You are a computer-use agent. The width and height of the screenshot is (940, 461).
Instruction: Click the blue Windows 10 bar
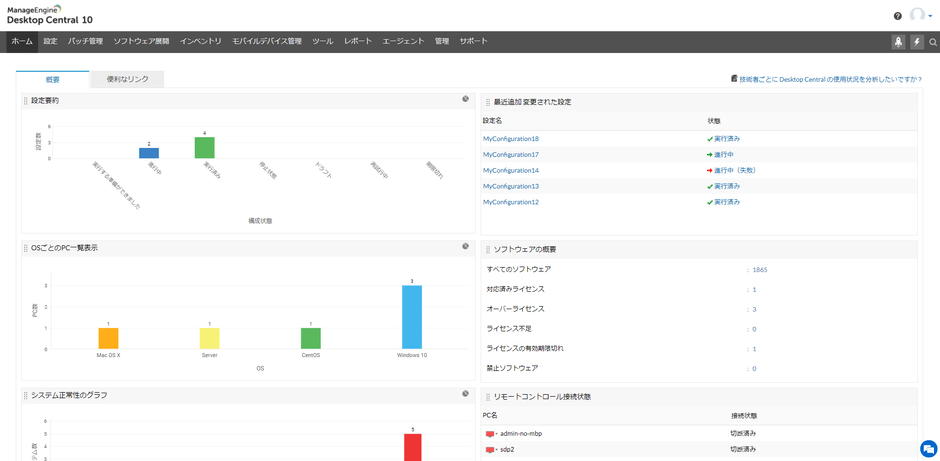coord(411,317)
